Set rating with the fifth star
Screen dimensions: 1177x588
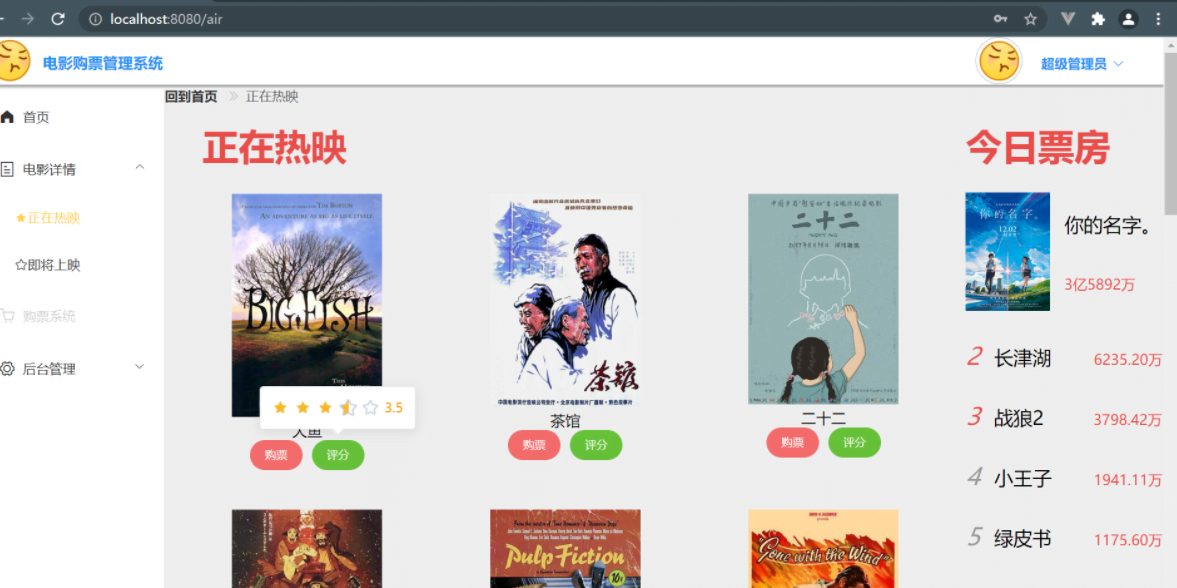pyautogui.click(x=370, y=408)
